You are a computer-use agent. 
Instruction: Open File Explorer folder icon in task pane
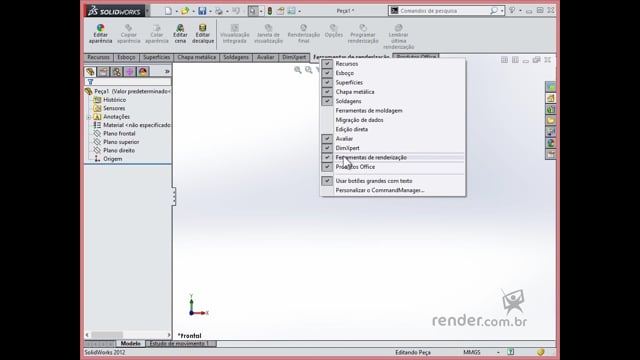[551, 120]
